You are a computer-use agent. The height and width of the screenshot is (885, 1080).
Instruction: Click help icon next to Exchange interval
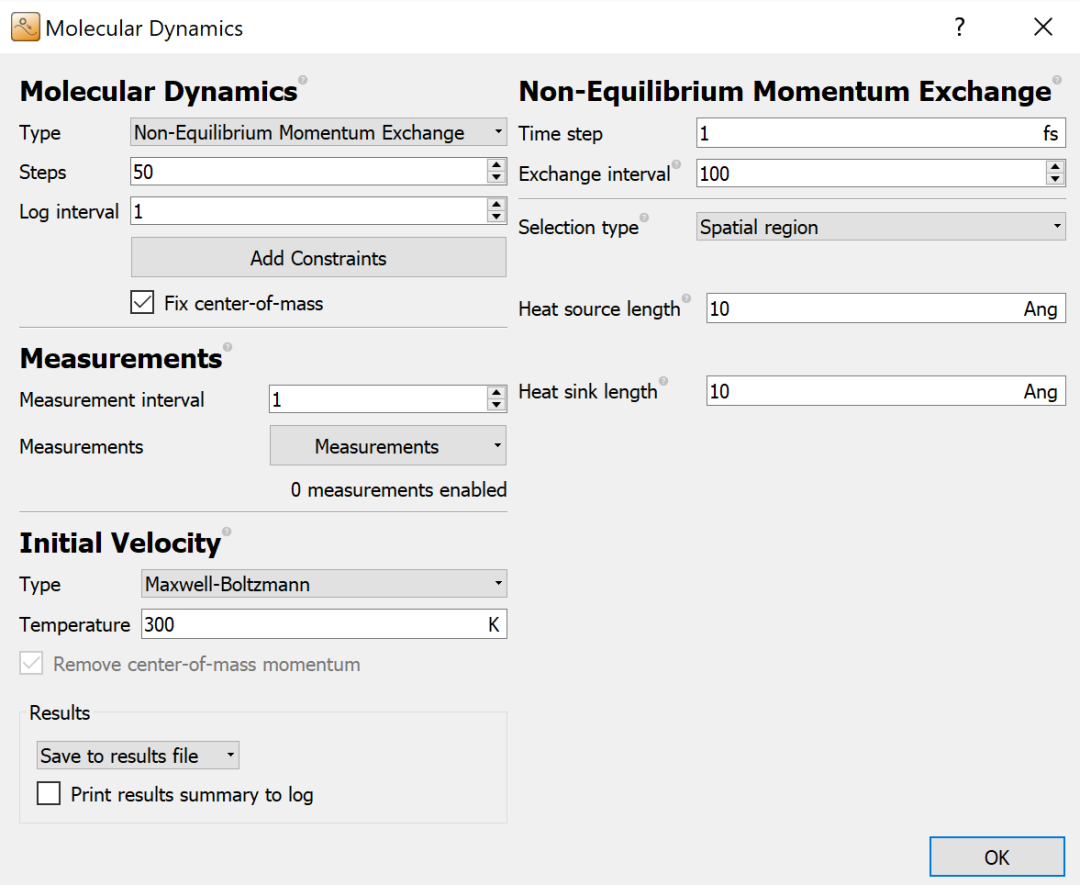[x=677, y=165]
